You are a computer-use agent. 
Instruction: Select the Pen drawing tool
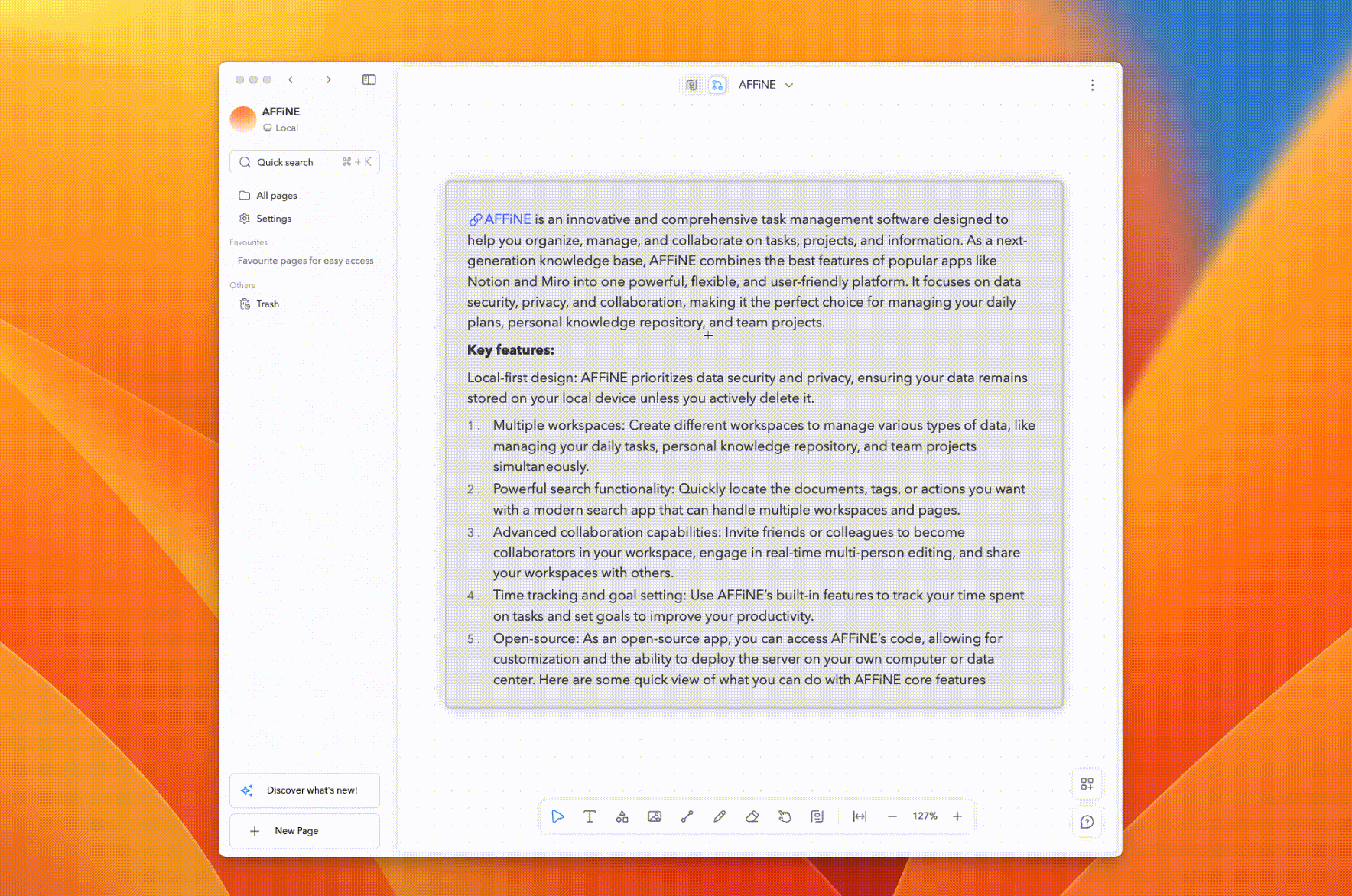pos(720,816)
